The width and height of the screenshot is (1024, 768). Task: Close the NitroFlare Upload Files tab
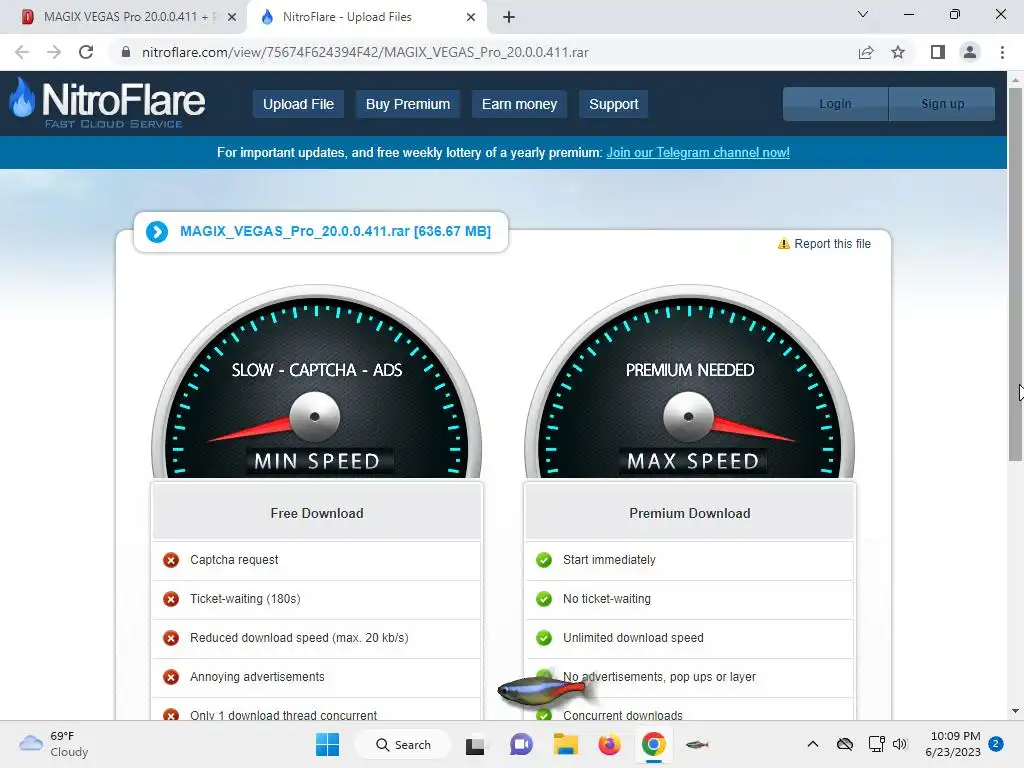click(x=471, y=17)
